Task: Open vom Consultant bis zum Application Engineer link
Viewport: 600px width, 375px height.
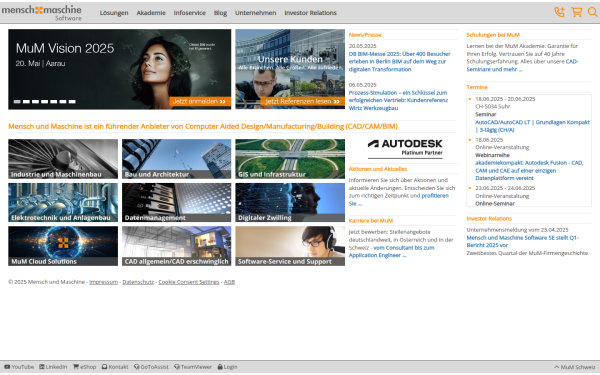Action: 391,251
